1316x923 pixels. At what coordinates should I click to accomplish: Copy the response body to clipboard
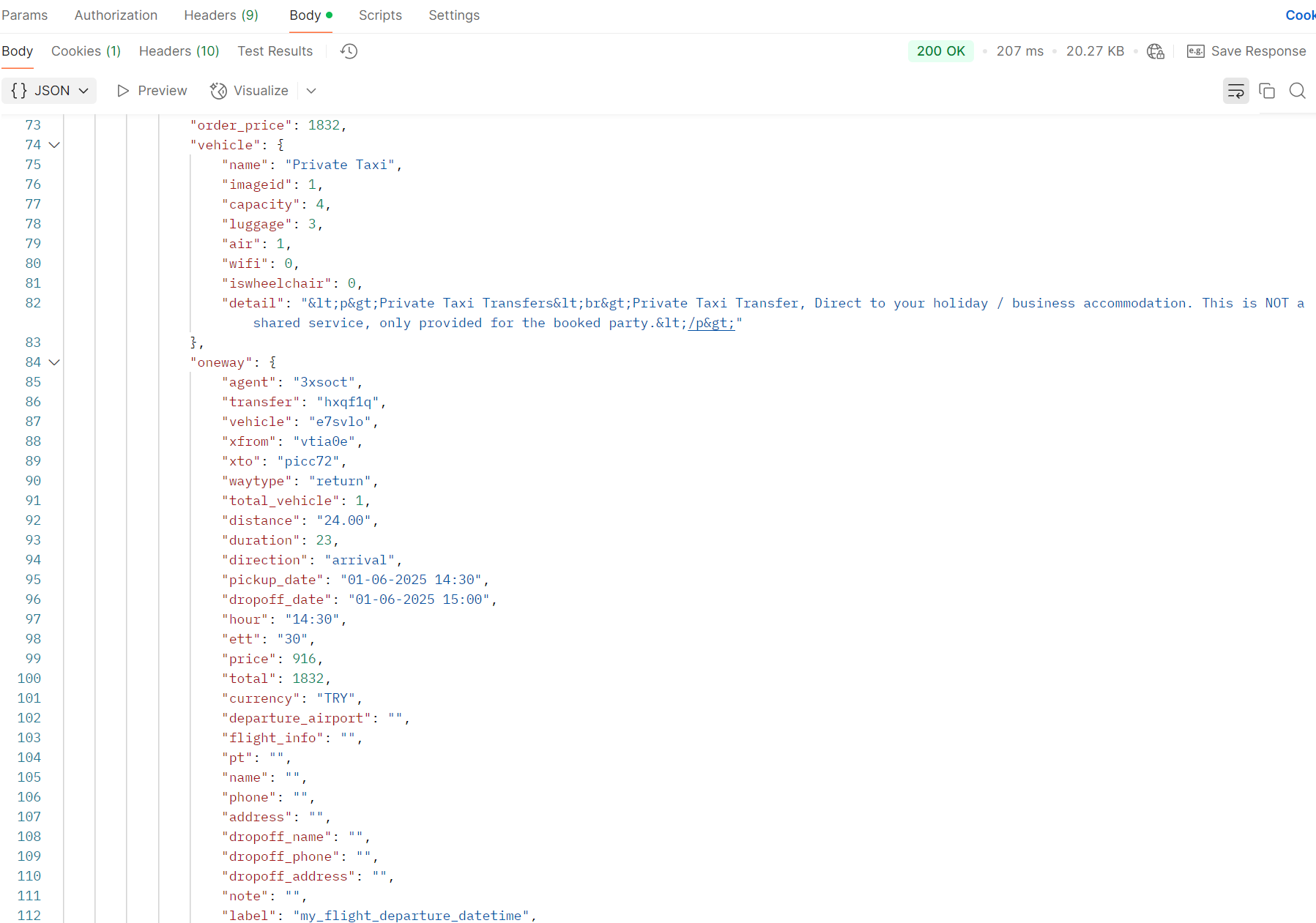1267,91
